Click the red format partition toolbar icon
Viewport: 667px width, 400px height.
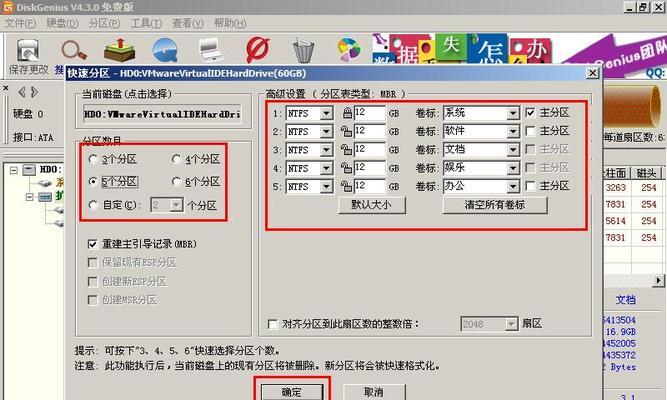tap(258, 50)
